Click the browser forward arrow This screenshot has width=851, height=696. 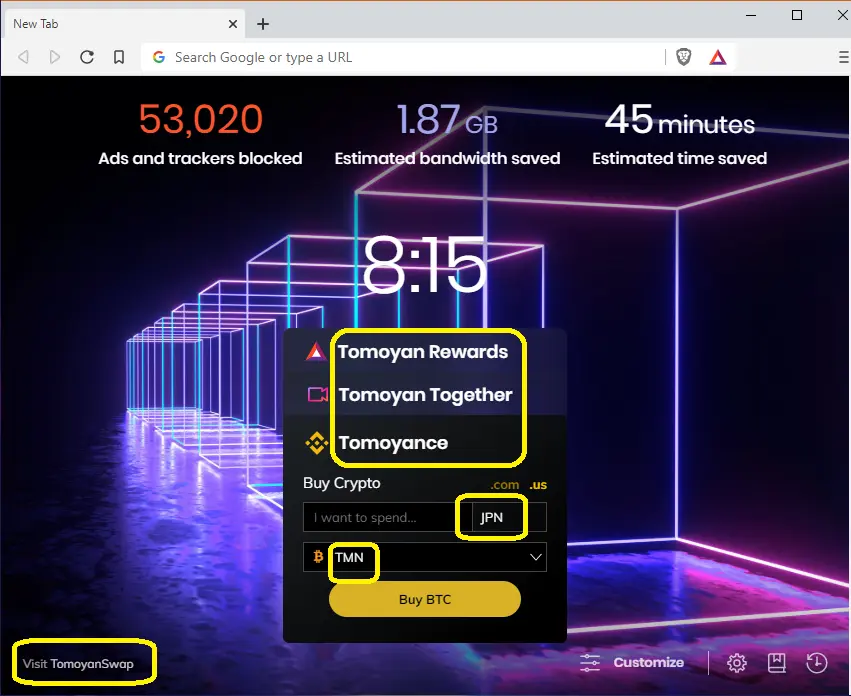[x=54, y=57]
